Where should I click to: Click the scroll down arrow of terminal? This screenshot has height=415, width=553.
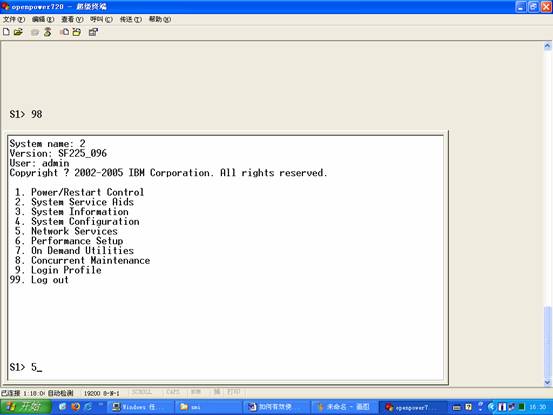point(547,382)
